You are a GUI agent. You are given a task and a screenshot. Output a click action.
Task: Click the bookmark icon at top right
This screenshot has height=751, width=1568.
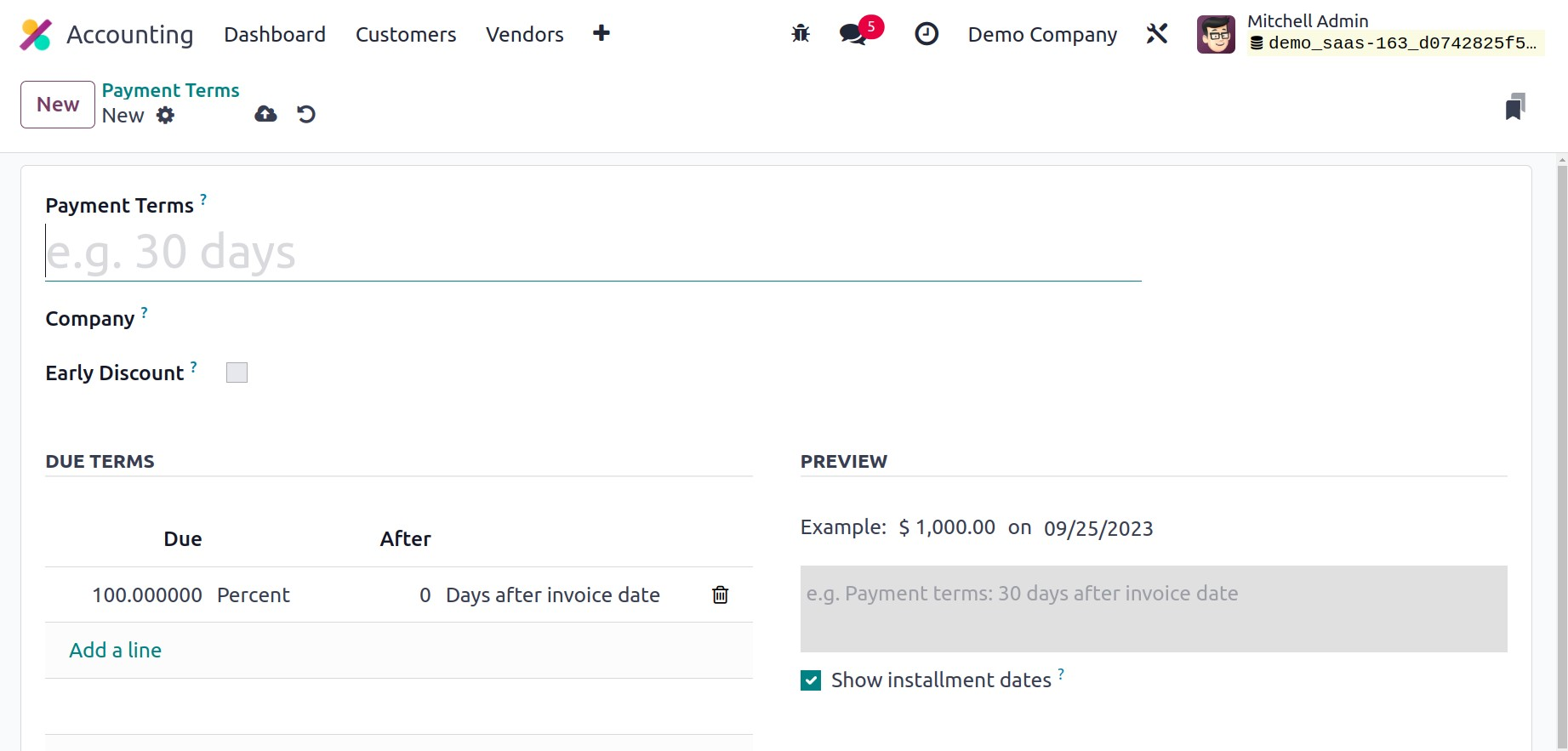(1514, 107)
